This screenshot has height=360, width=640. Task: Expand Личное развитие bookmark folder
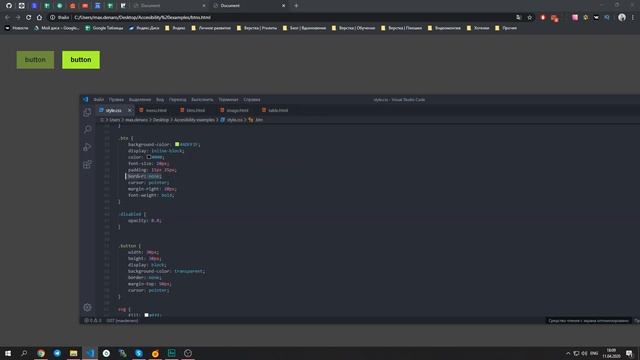211,28
